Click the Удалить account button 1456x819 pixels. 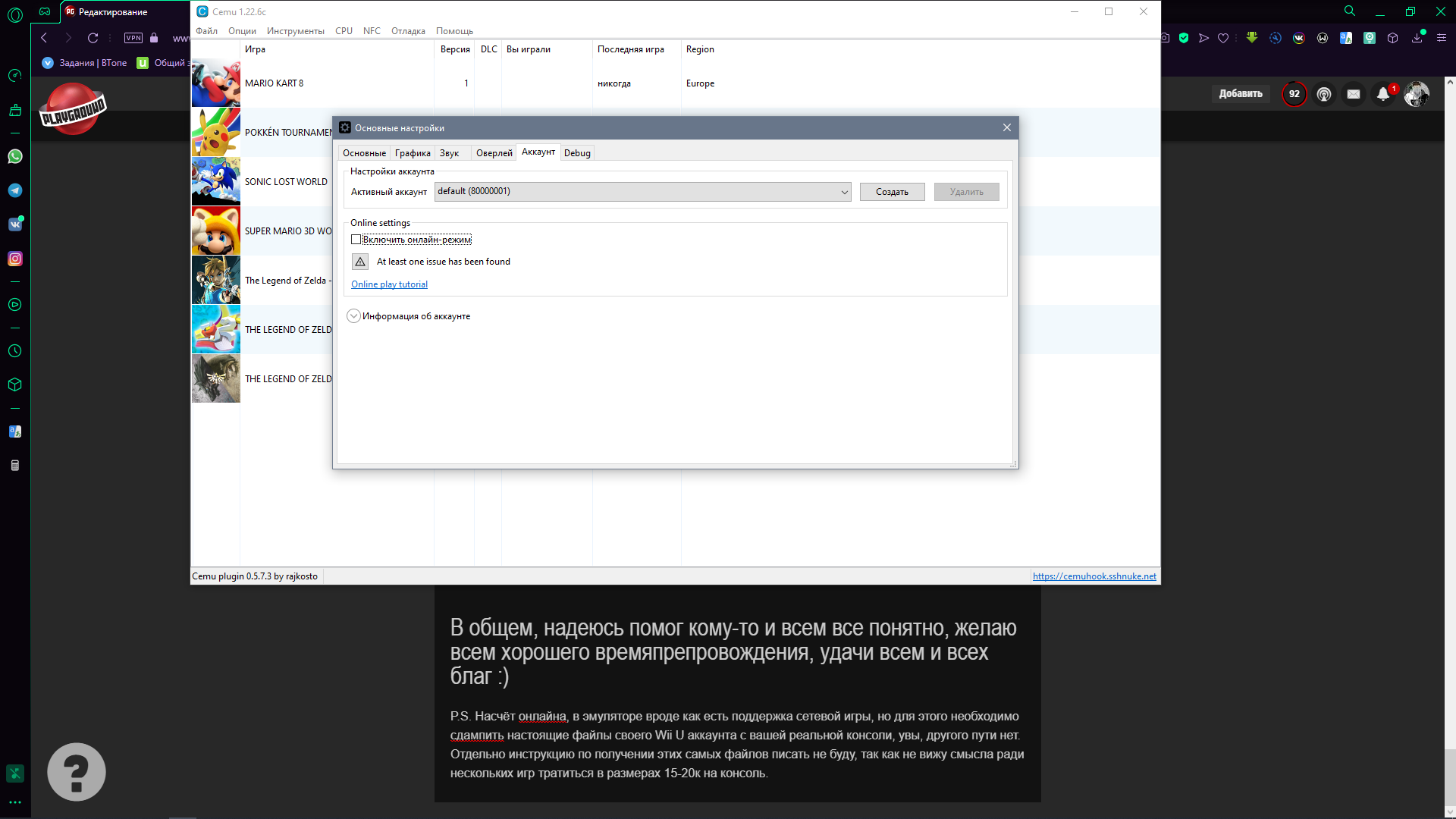coord(966,192)
